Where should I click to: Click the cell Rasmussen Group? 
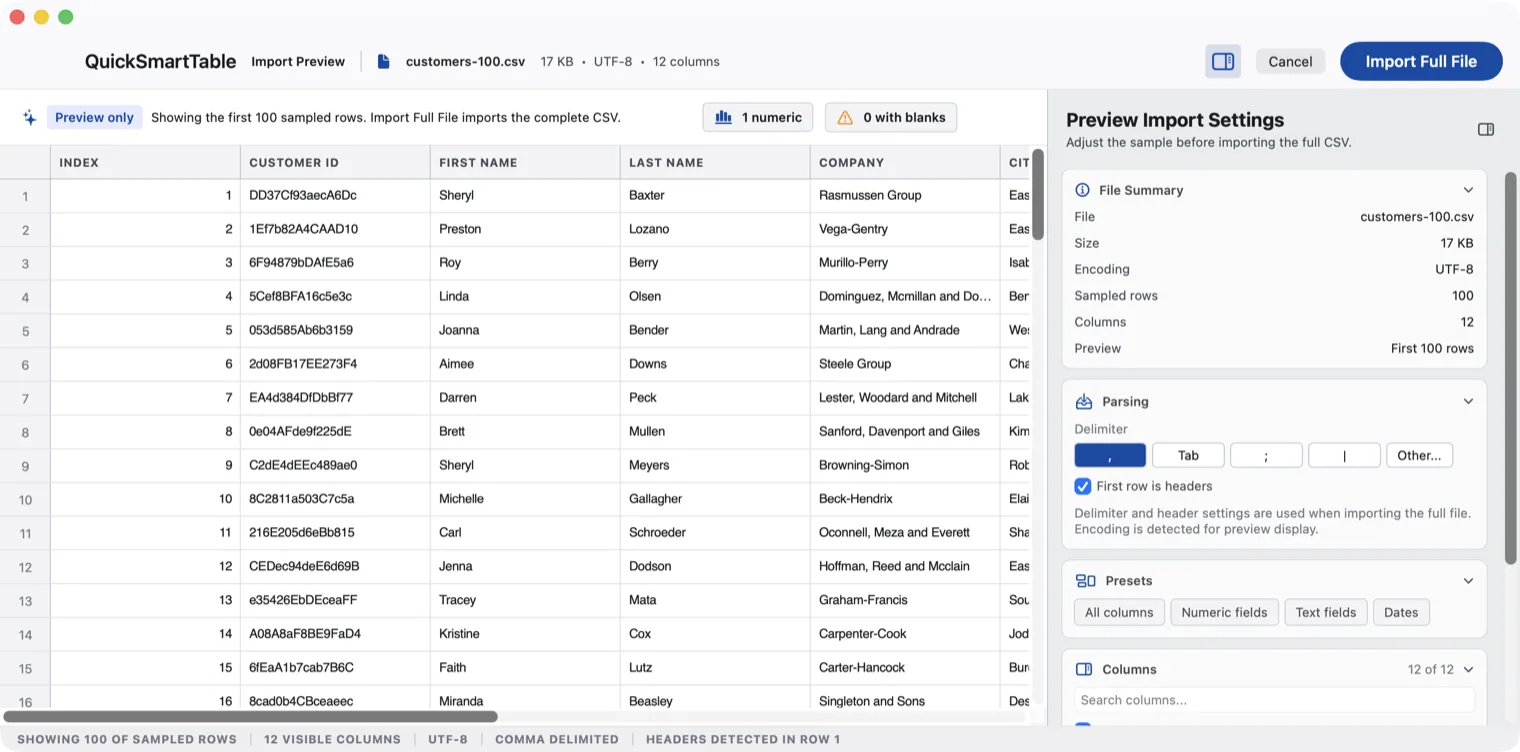click(905, 195)
